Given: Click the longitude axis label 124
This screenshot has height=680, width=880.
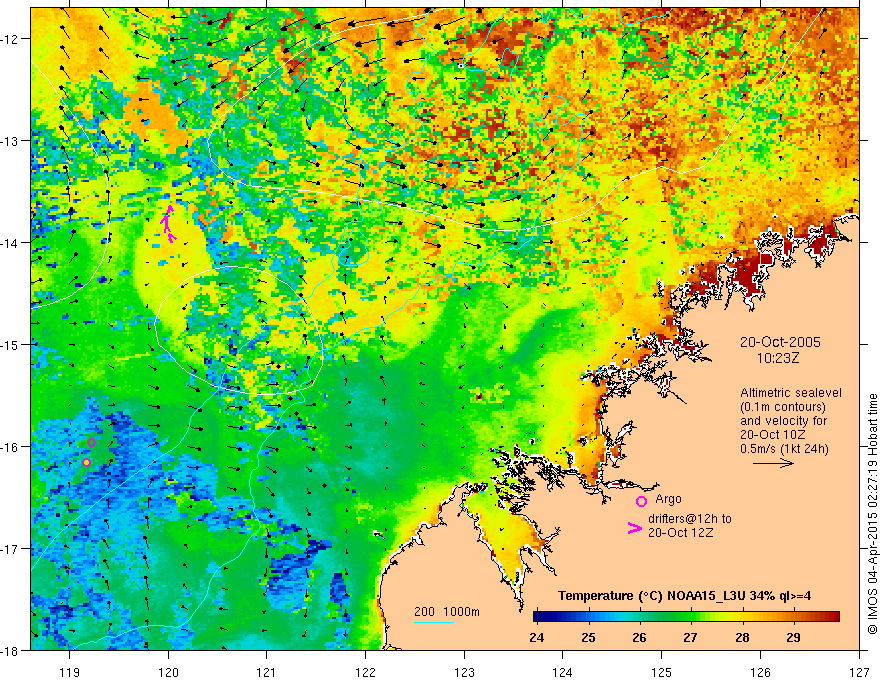Looking at the screenshot, I should tap(563, 672).
